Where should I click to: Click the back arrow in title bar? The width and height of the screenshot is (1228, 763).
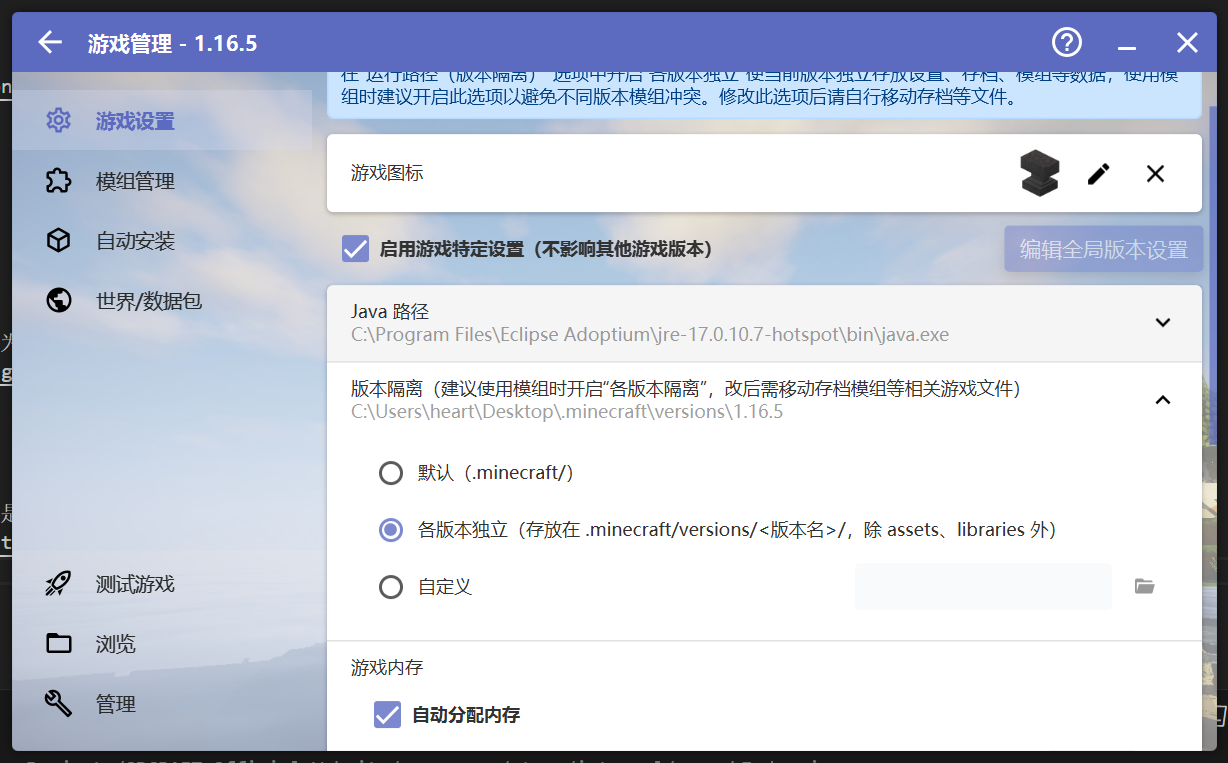[x=50, y=43]
